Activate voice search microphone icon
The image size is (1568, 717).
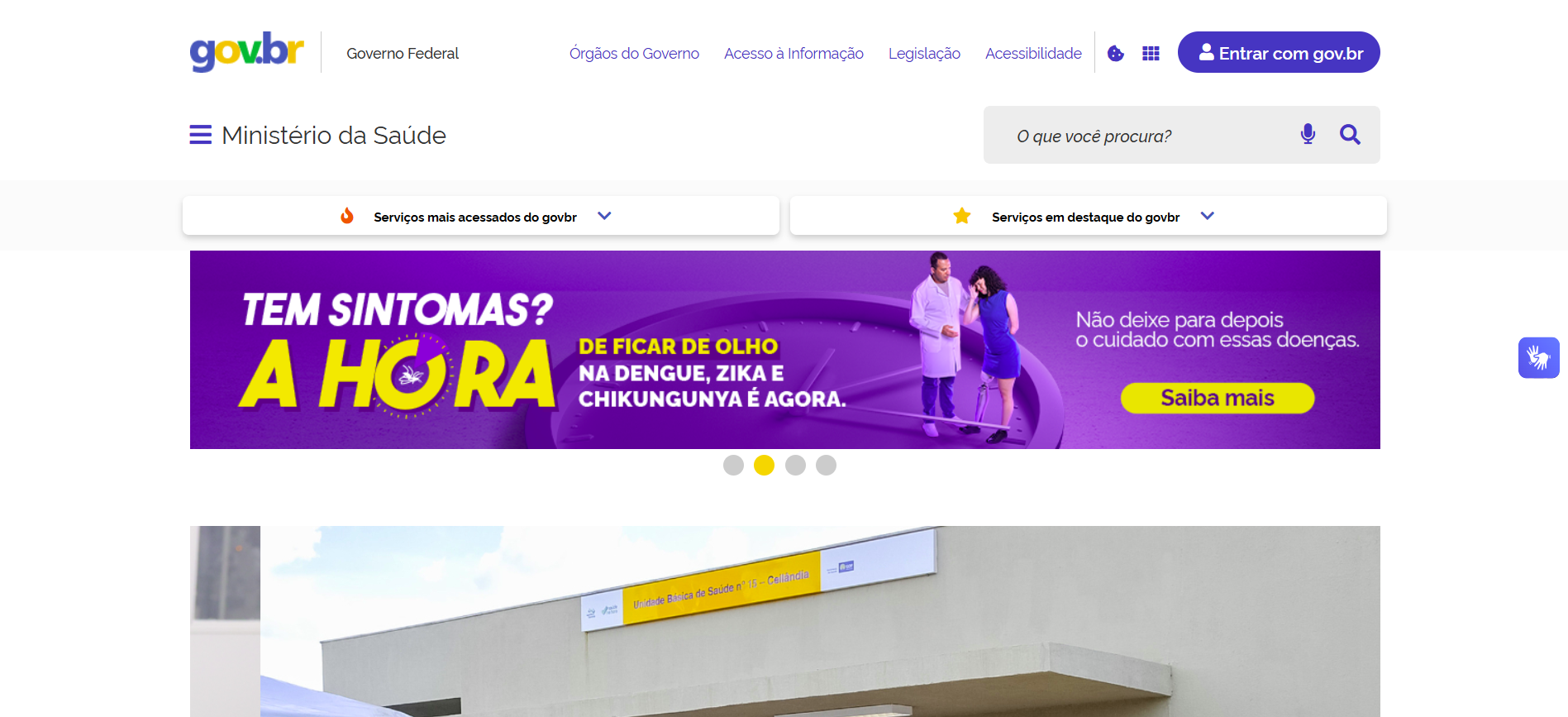tap(1308, 134)
